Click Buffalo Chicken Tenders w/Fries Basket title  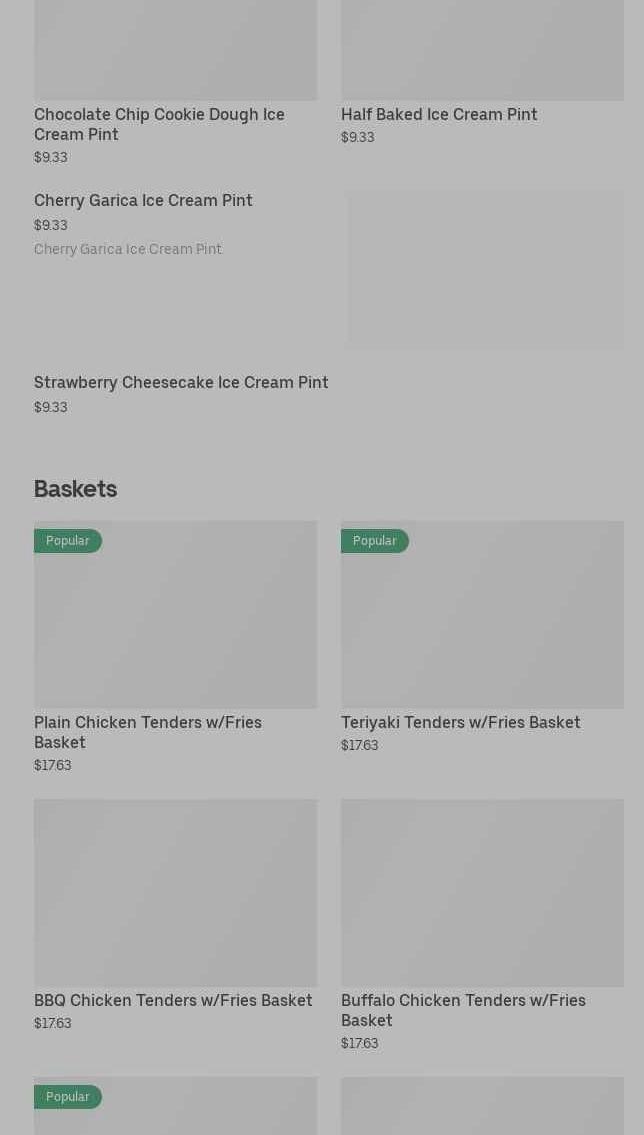click(463, 1010)
